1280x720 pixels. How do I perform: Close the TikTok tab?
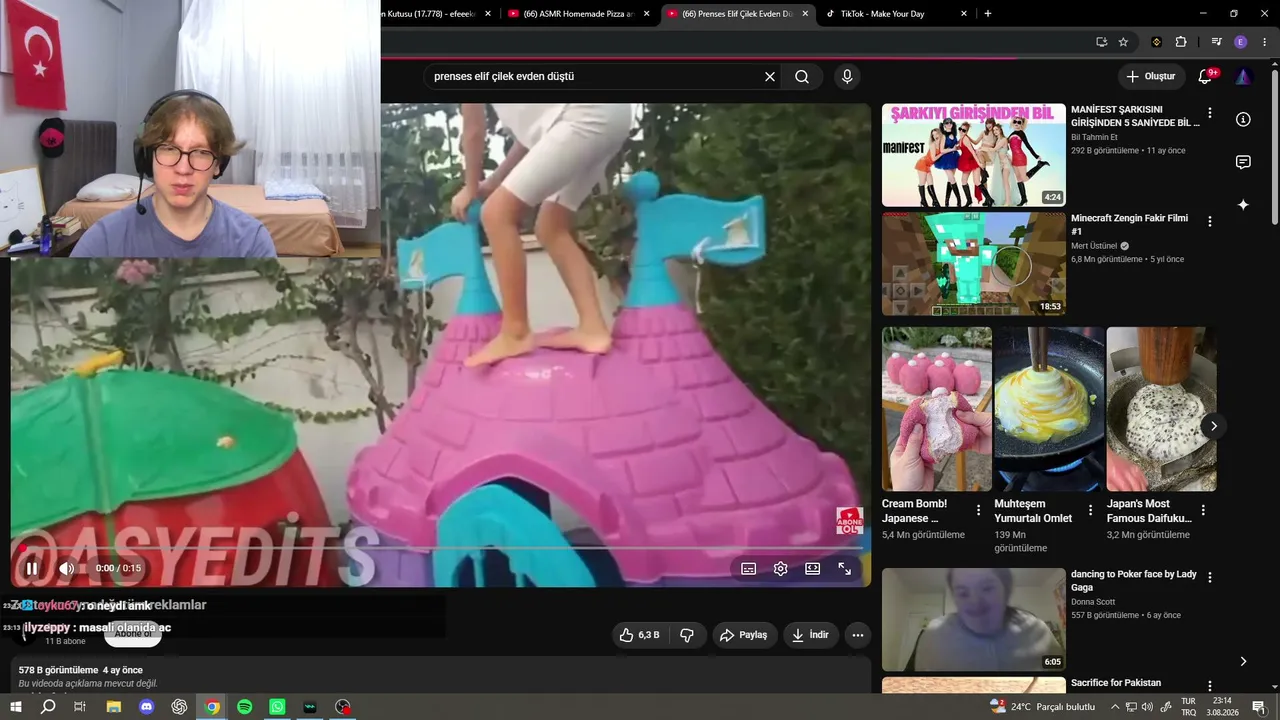click(964, 14)
